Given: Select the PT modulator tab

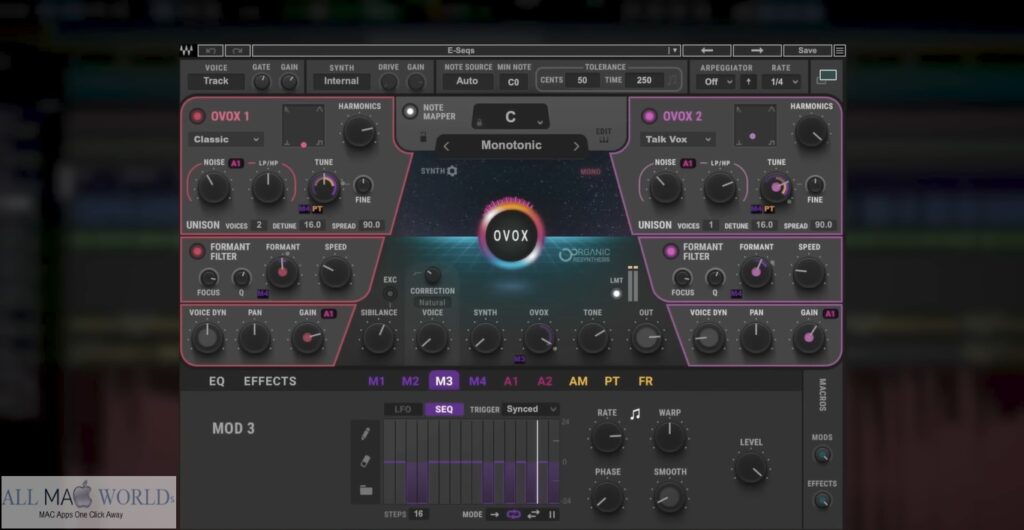Looking at the screenshot, I should [612, 381].
